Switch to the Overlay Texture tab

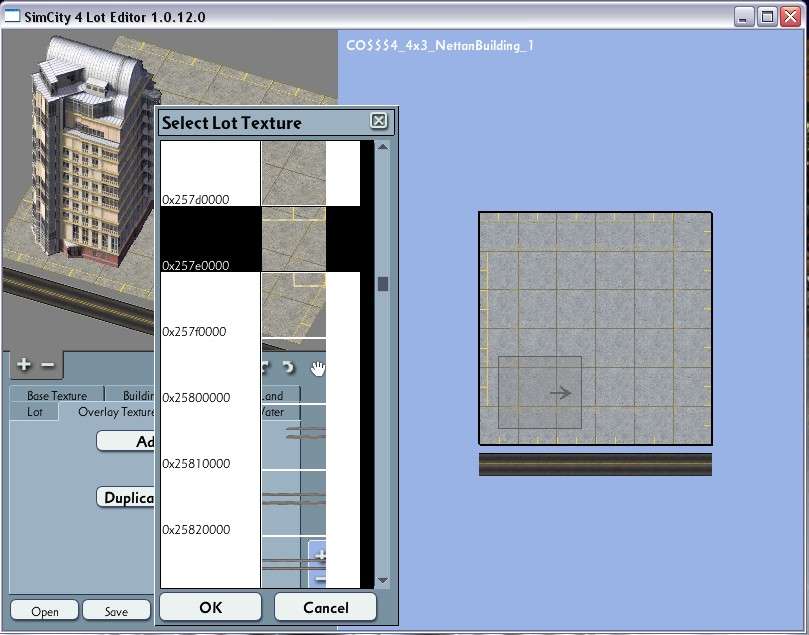107,412
